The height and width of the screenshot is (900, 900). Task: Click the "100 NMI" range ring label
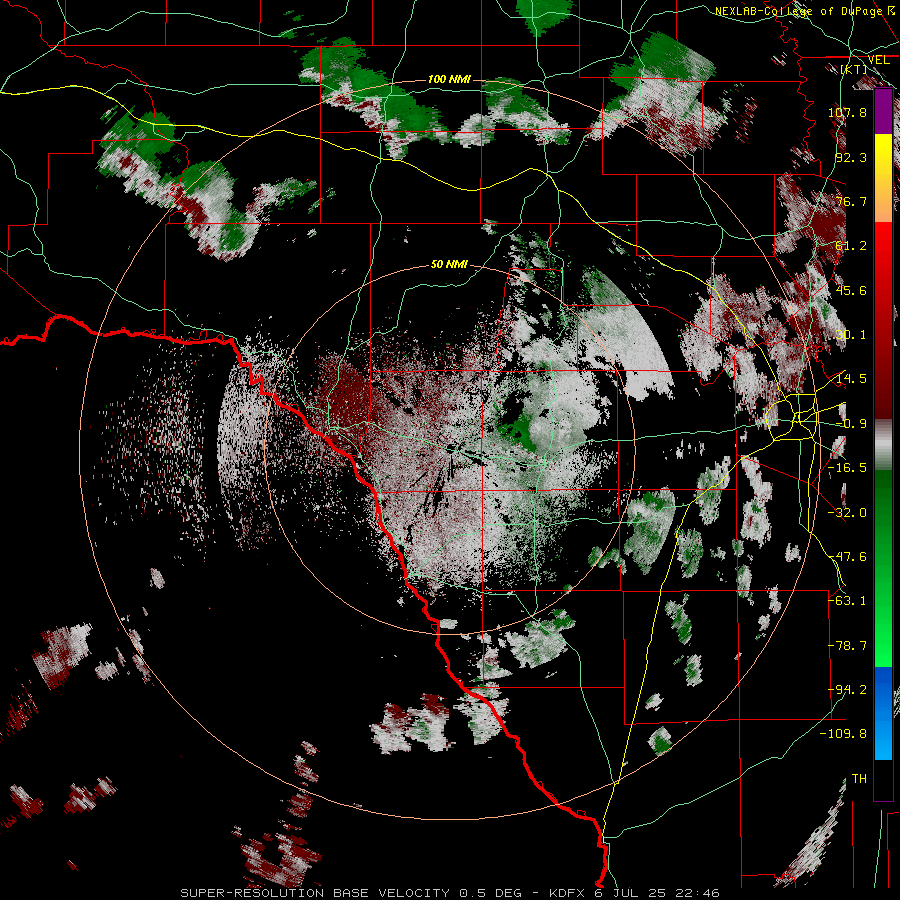pos(449,79)
